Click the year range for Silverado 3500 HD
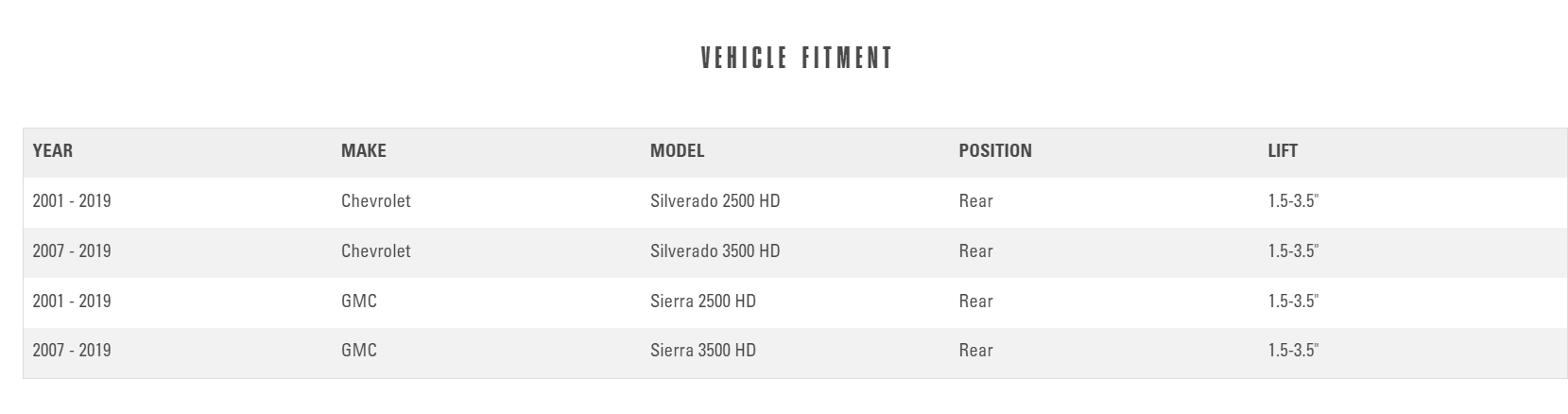 [72, 251]
